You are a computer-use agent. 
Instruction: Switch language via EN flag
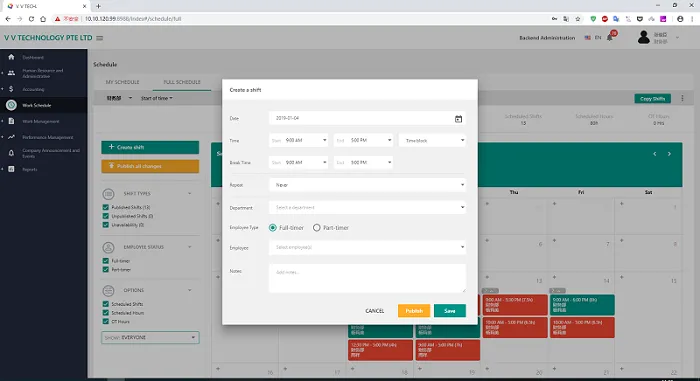(x=593, y=38)
